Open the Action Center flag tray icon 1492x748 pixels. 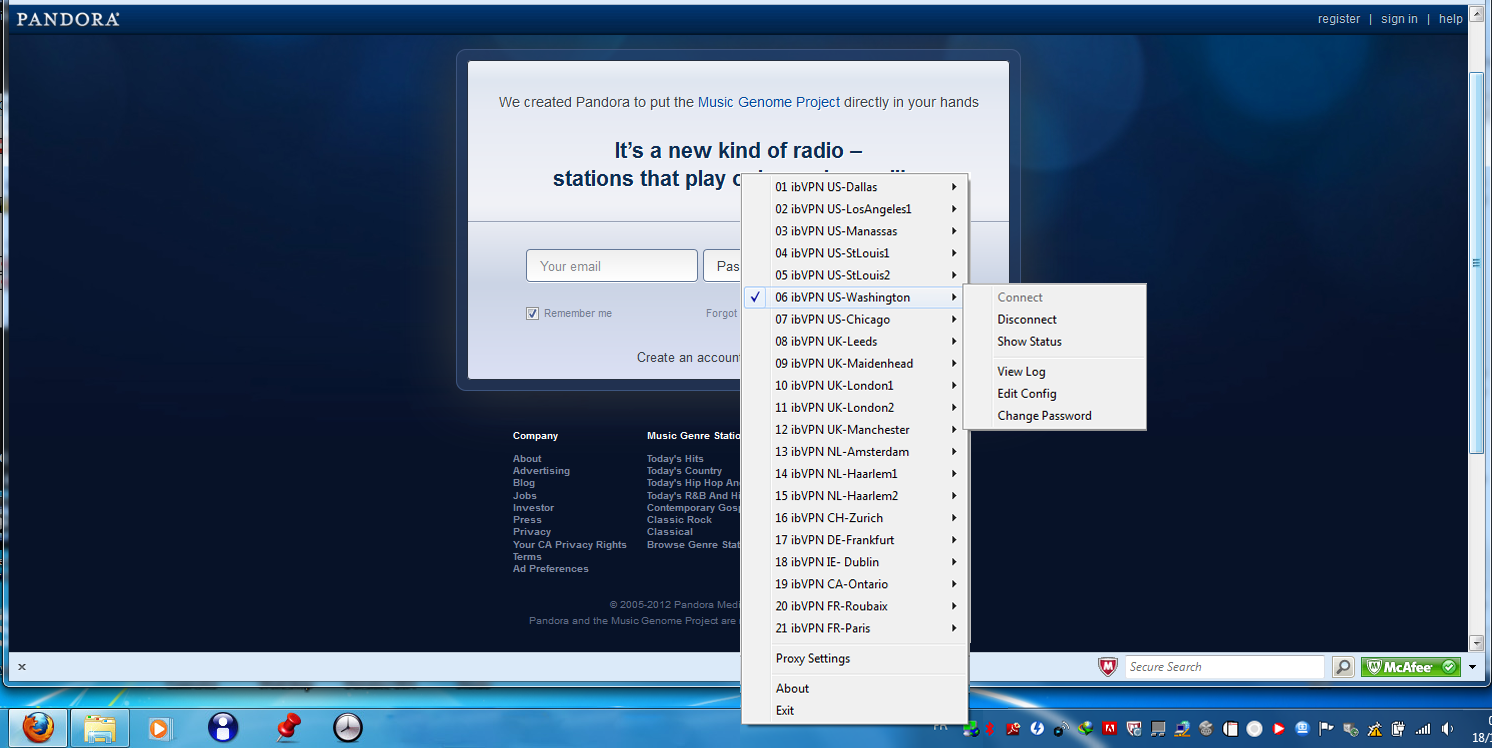tap(1327, 729)
